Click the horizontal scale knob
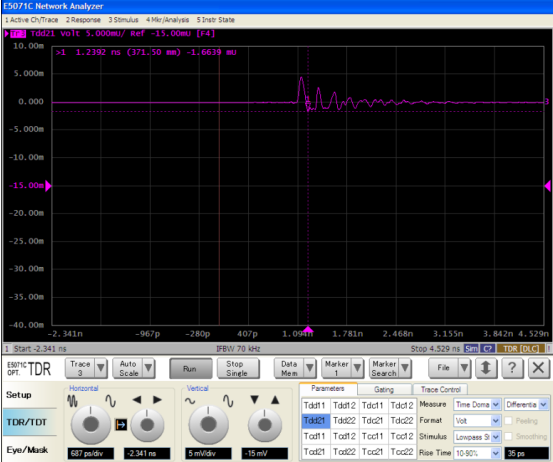 click(x=91, y=424)
